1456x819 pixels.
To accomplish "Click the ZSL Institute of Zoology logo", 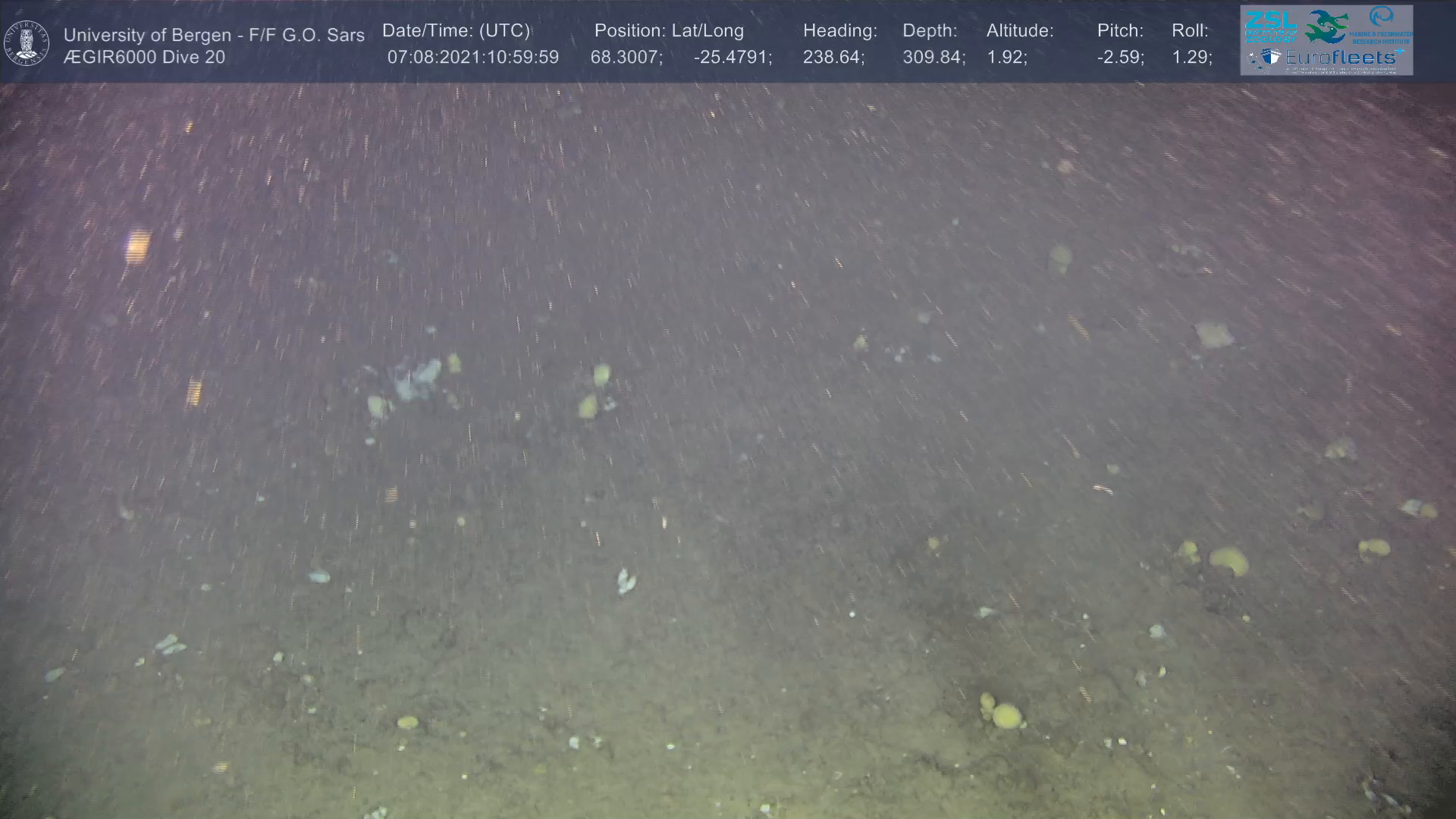I will [x=1270, y=26].
